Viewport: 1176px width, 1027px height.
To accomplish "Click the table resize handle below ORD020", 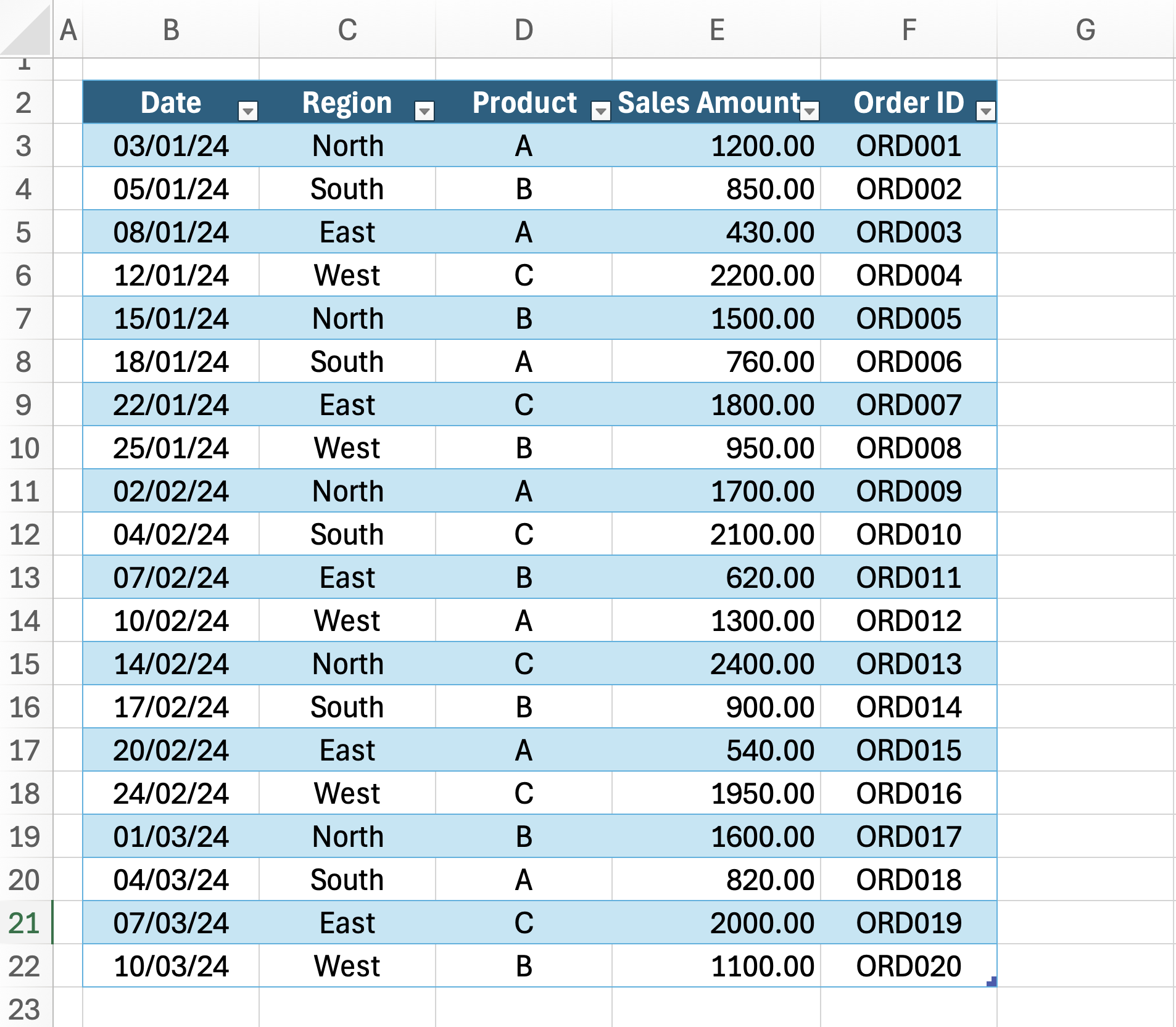I will 992,981.
